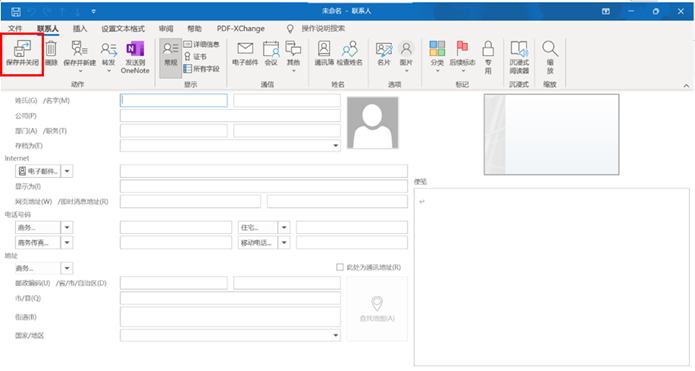Image resolution: width=695 pixels, height=371 pixels.
Task: Click the 电子邮件... button in Internet section
Action: tap(38, 171)
